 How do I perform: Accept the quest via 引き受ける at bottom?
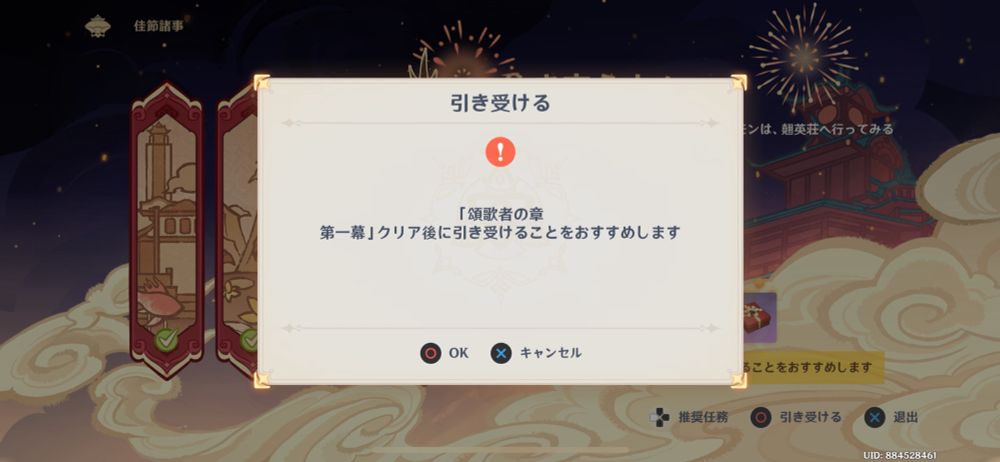coord(811,418)
